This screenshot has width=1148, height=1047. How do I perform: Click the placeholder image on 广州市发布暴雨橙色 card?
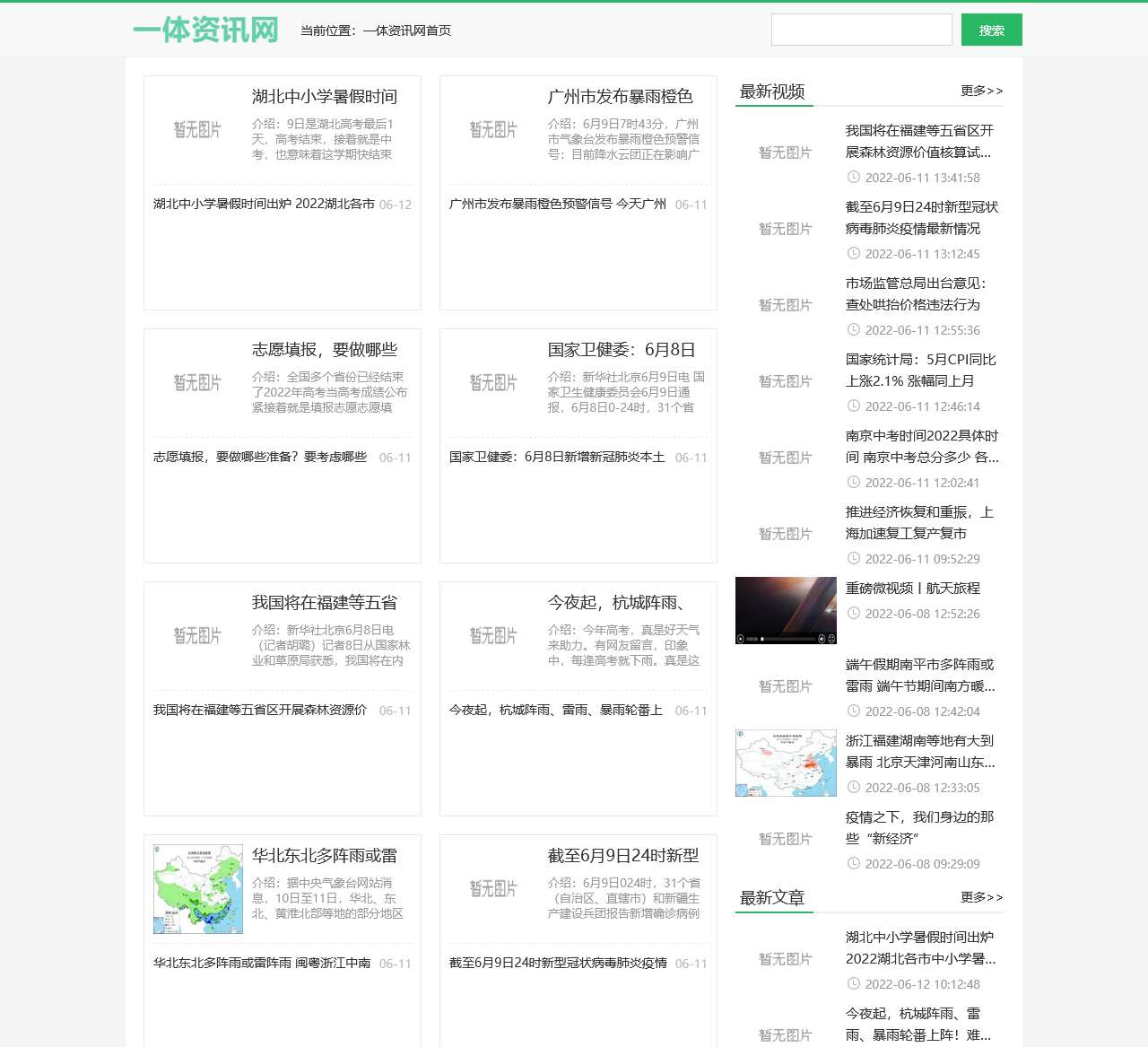pos(493,130)
